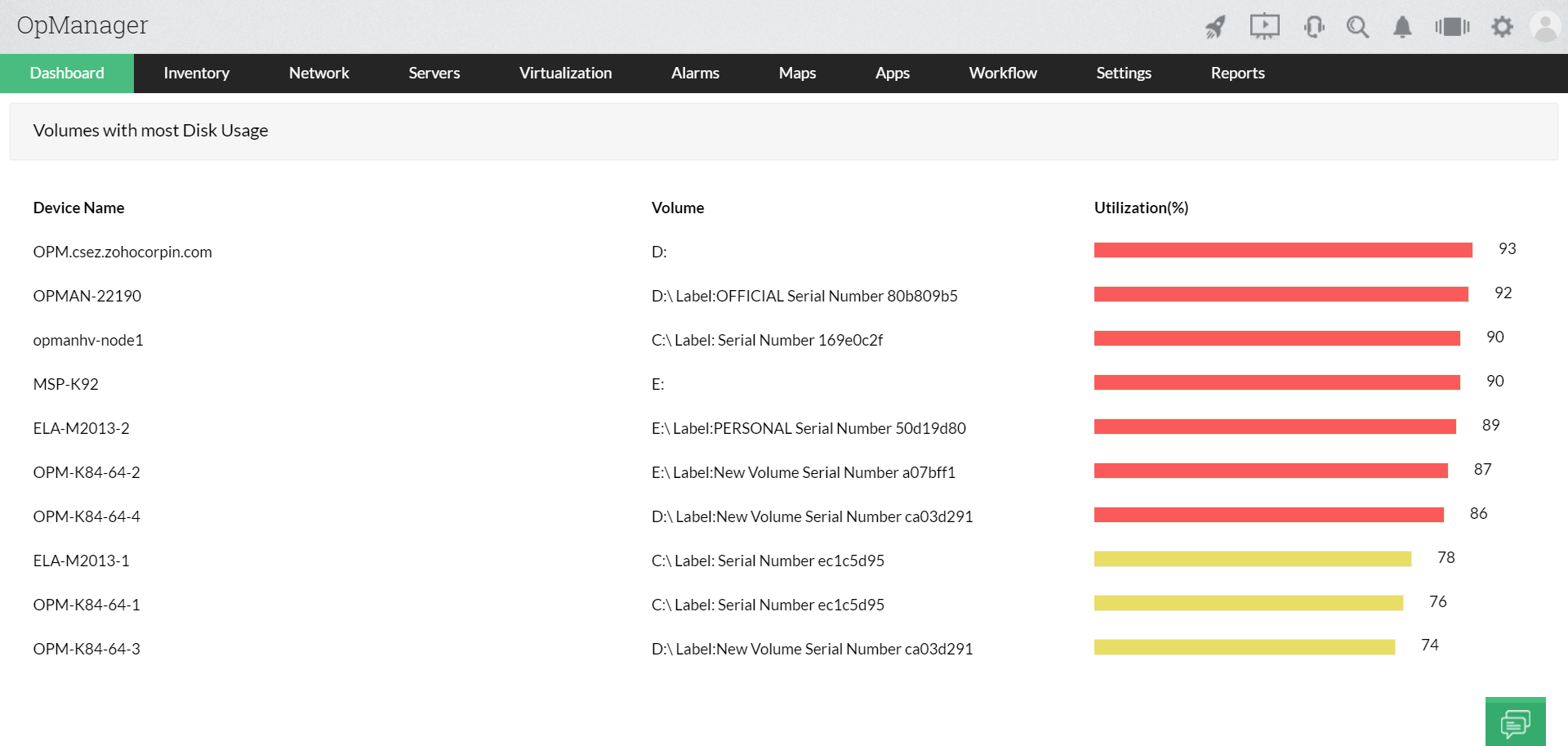This screenshot has width=1568, height=746.
Task: Open the user profile avatar
Action: tap(1545, 26)
